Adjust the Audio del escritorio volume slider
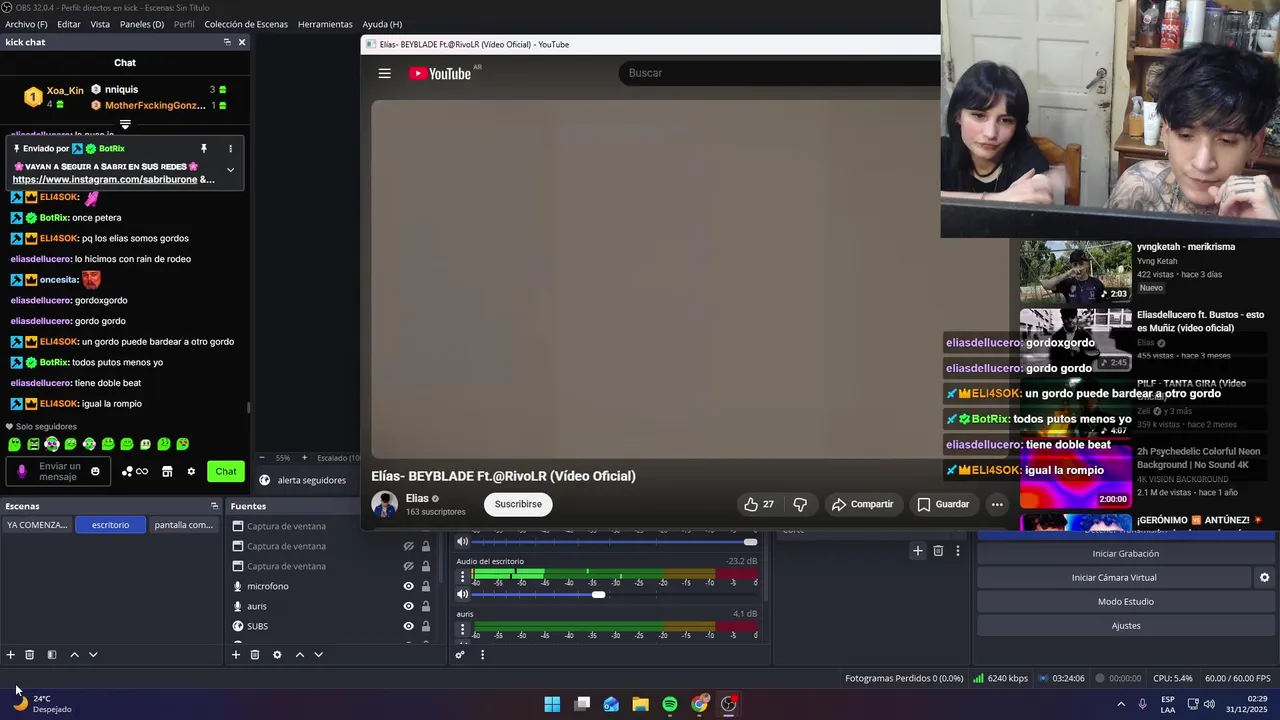1280x720 pixels. pyautogui.click(x=598, y=595)
